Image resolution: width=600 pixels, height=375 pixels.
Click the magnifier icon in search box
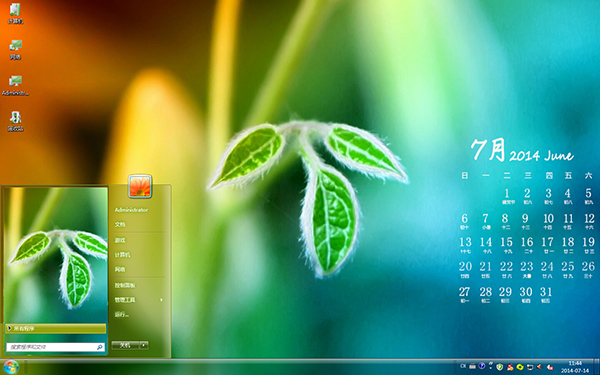100,347
